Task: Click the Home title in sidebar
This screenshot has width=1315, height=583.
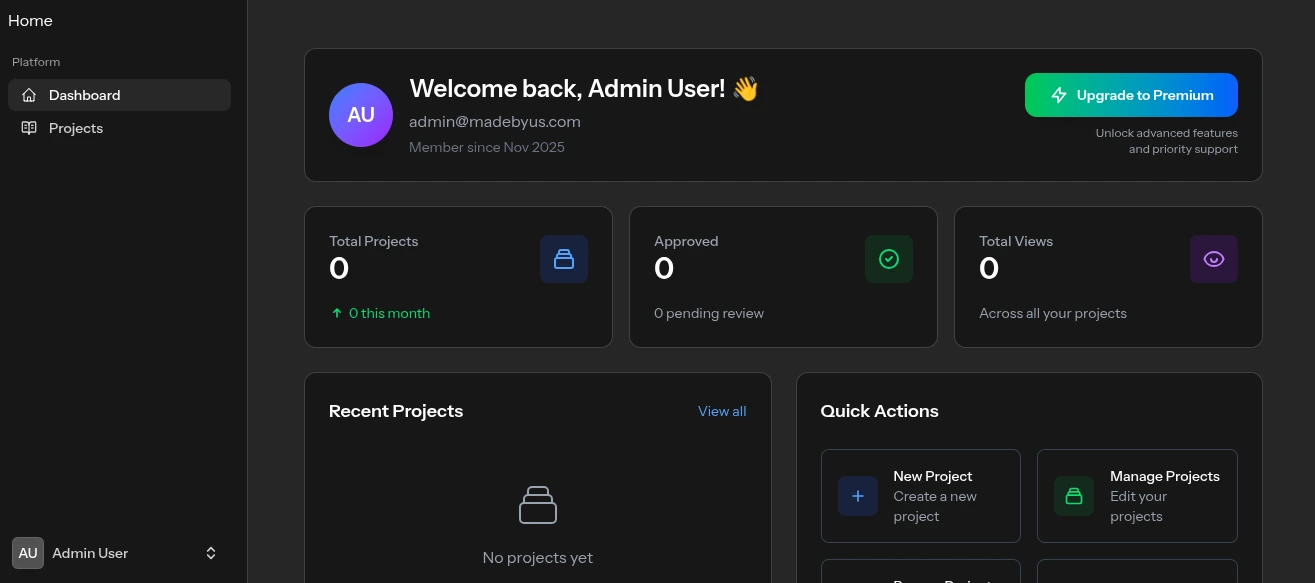Action: point(30,20)
